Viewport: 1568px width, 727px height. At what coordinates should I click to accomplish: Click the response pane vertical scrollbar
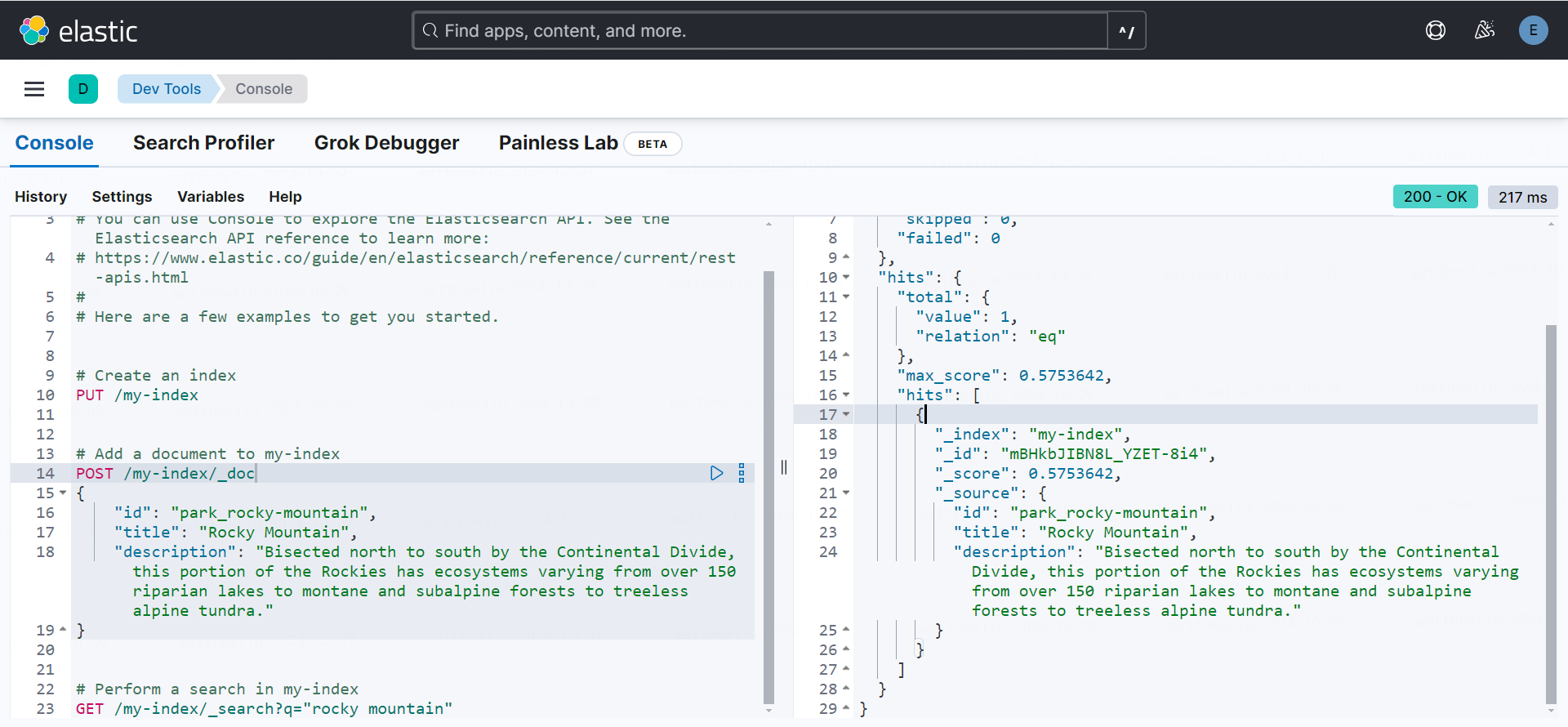(1551, 514)
